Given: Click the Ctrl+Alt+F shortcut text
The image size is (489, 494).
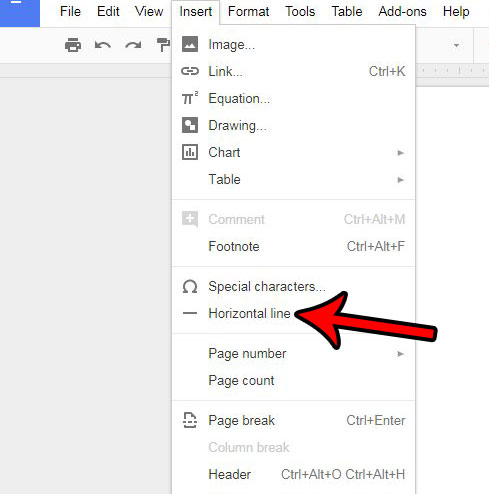Looking at the screenshot, I should pos(376,246).
